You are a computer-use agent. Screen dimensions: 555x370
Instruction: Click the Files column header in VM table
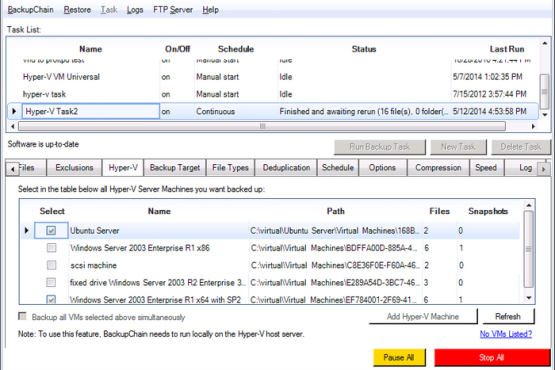click(x=439, y=211)
